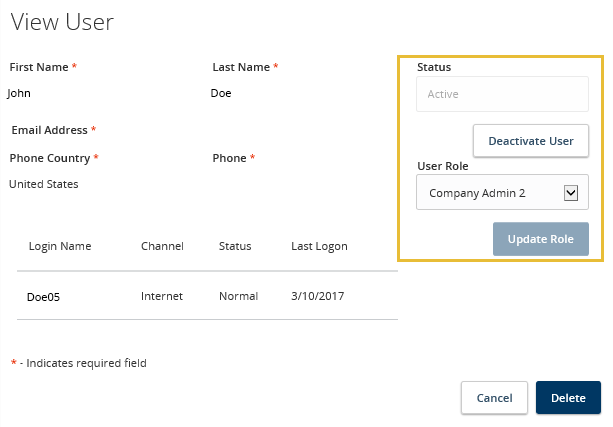Select the Company Admin 2 combo box
613x427 pixels.
click(x=490, y=193)
